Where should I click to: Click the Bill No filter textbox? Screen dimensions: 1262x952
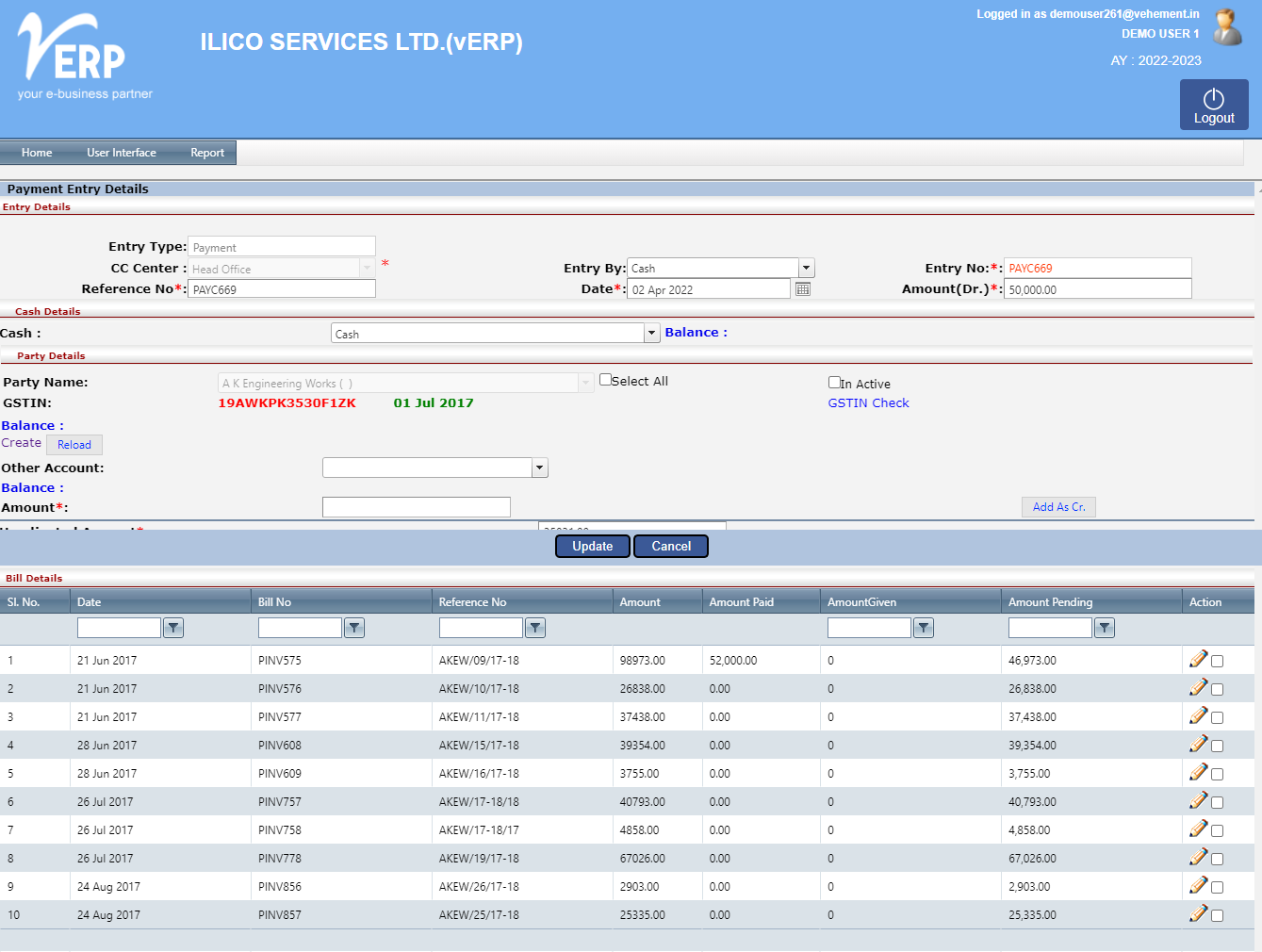pos(300,628)
